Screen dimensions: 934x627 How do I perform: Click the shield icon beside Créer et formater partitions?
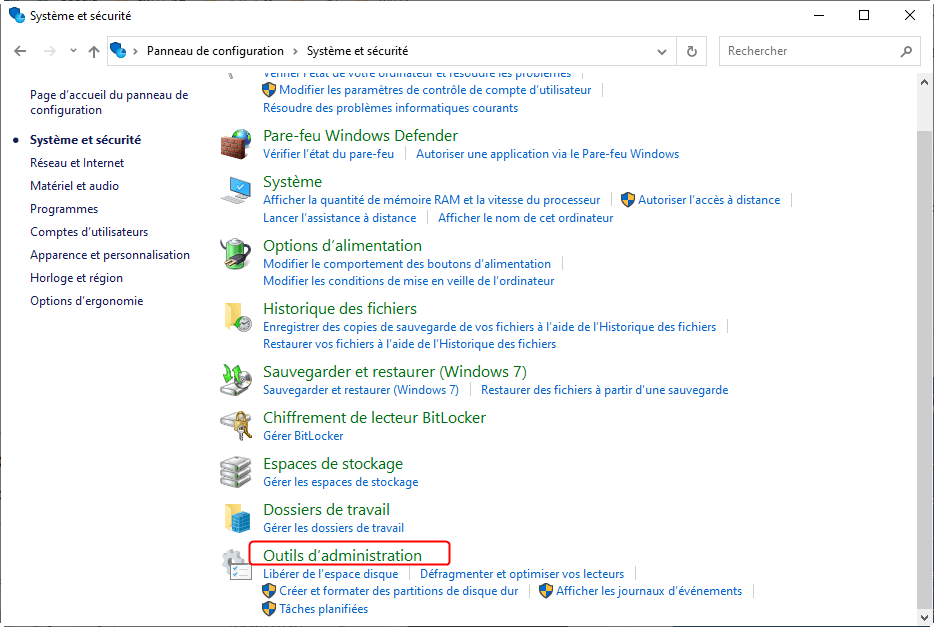point(269,591)
